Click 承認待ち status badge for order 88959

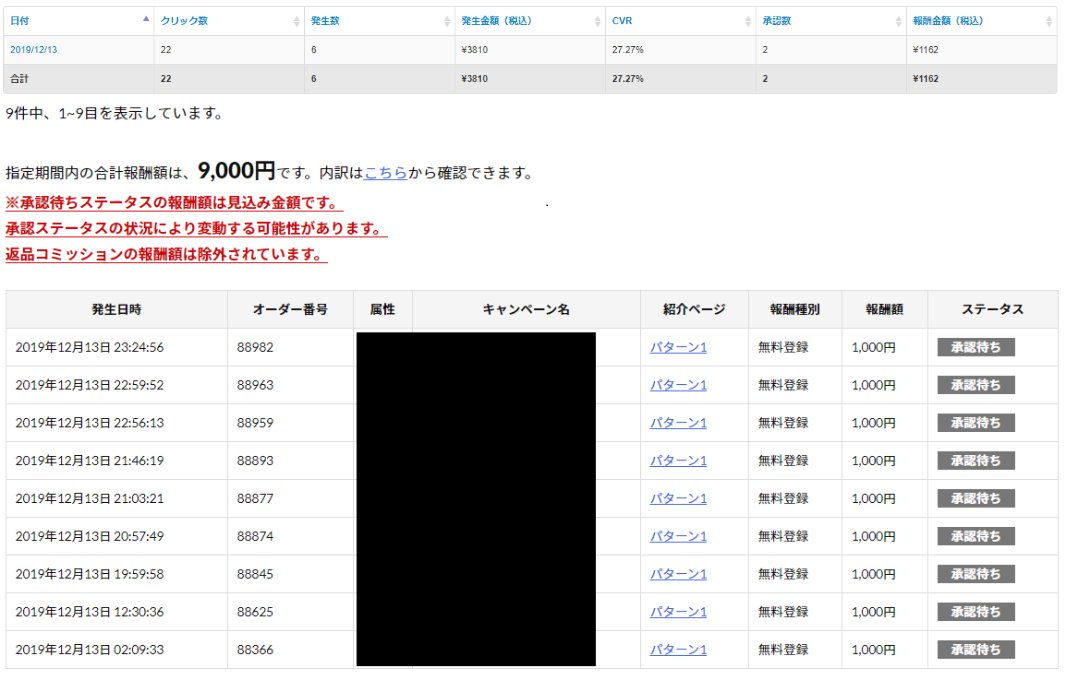[x=976, y=423]
